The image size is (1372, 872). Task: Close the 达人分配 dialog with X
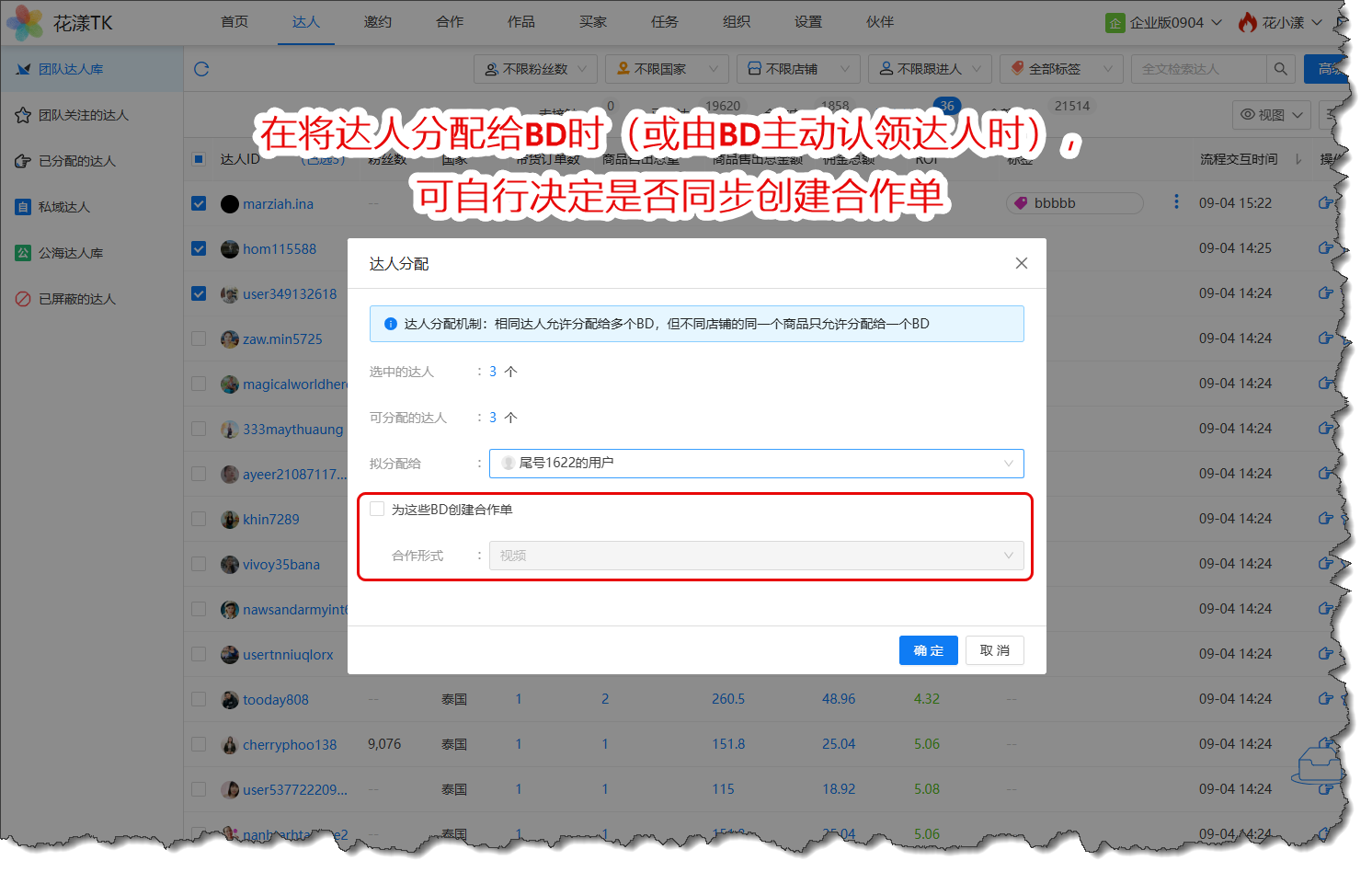pos(1021,263)
